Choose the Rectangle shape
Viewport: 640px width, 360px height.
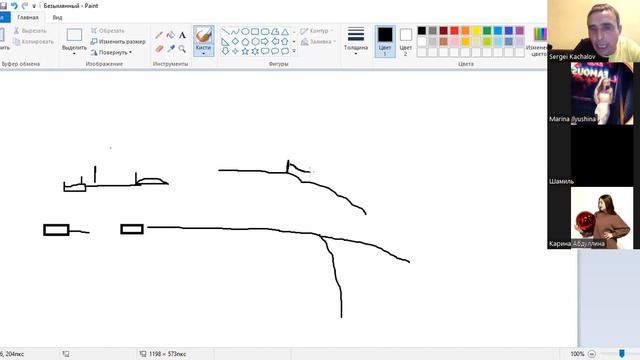255,31
